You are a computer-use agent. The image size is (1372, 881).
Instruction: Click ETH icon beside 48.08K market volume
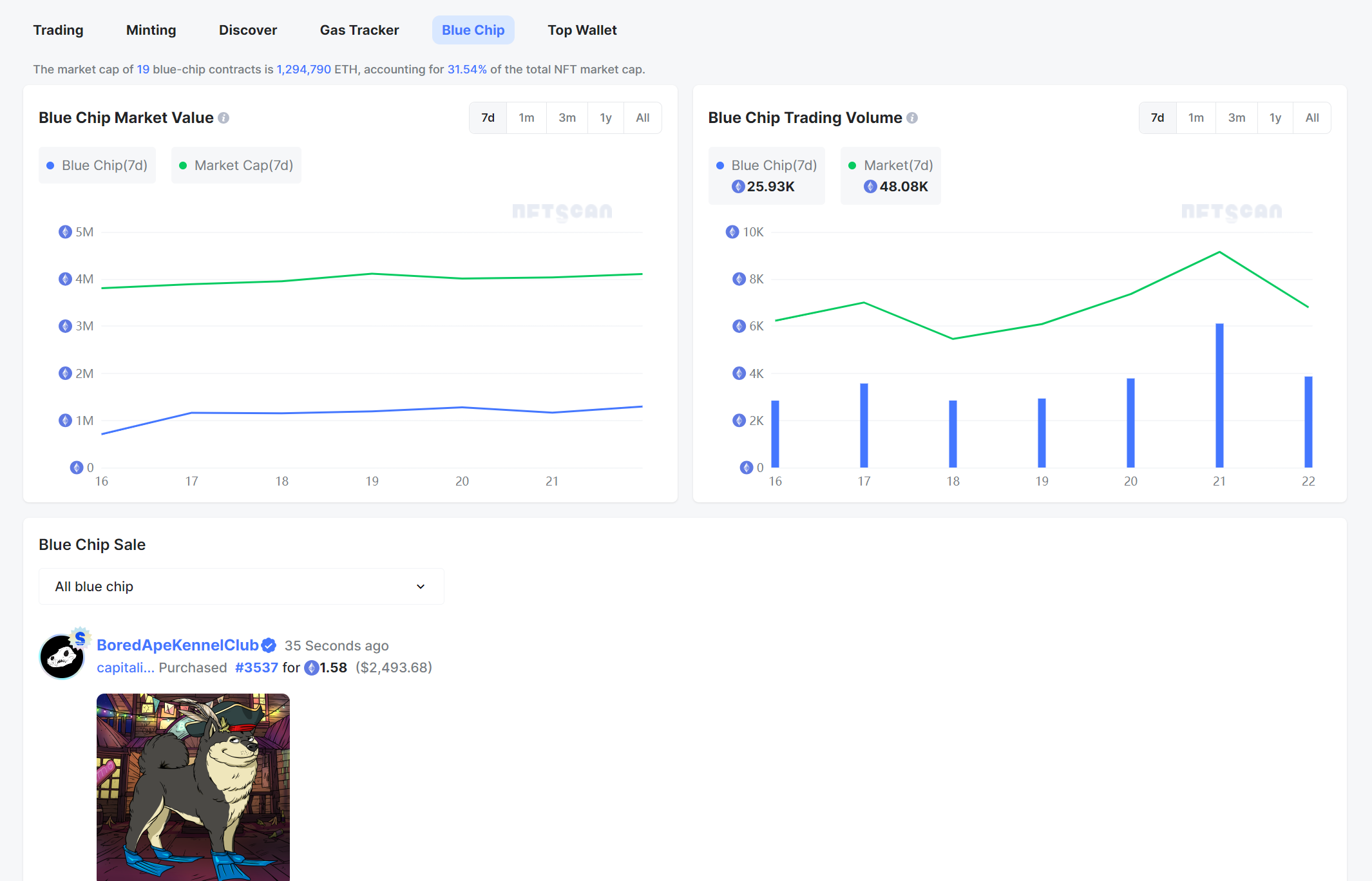pyautogui.click(x=870, y=187)
